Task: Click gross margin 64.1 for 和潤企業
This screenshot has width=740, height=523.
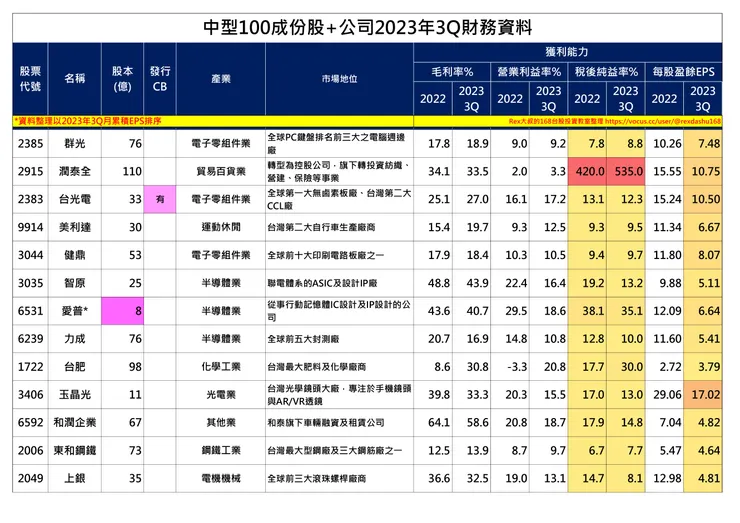Action: point(433,422)
